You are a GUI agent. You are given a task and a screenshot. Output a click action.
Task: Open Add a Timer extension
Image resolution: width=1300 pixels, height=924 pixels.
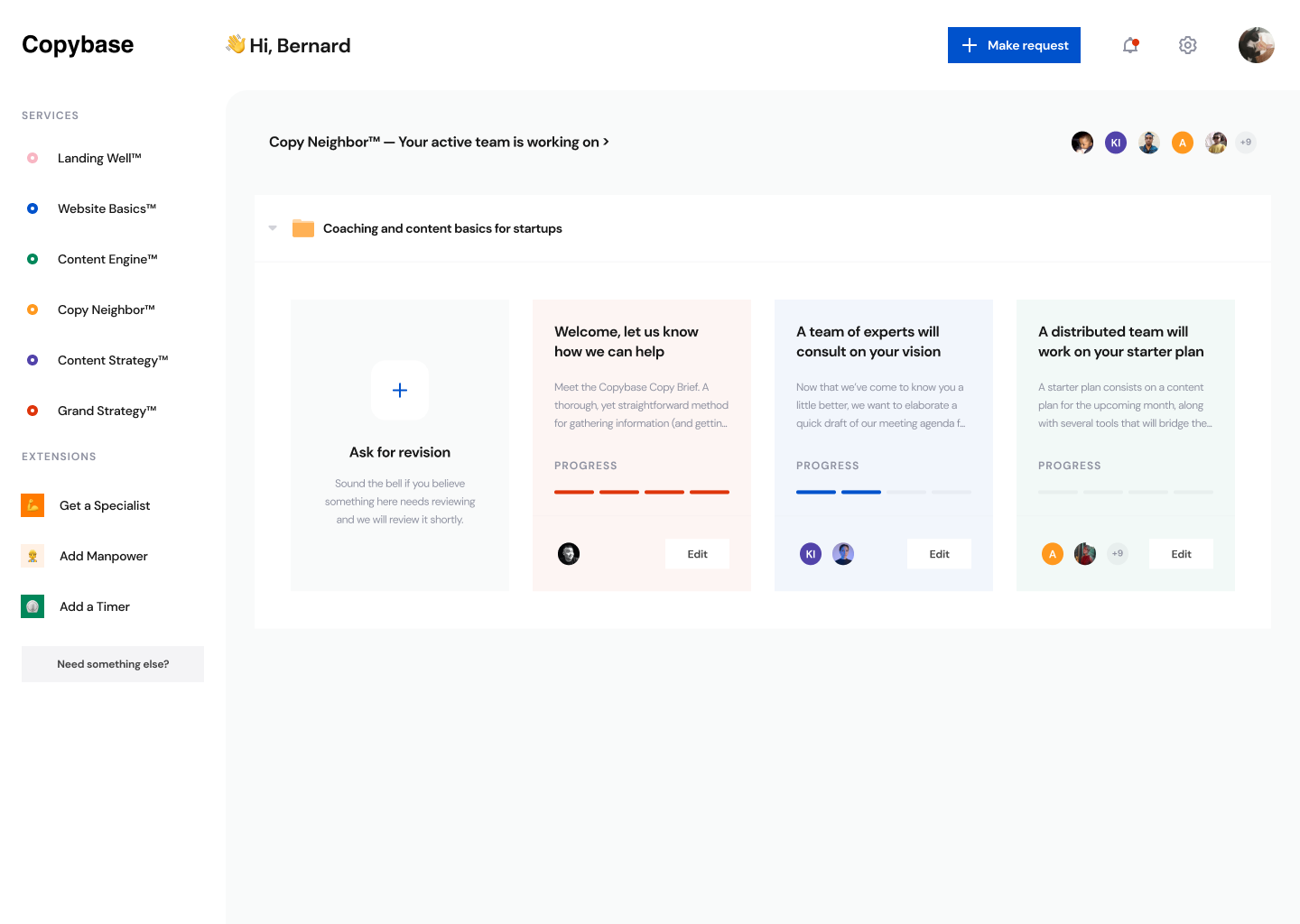95,606
